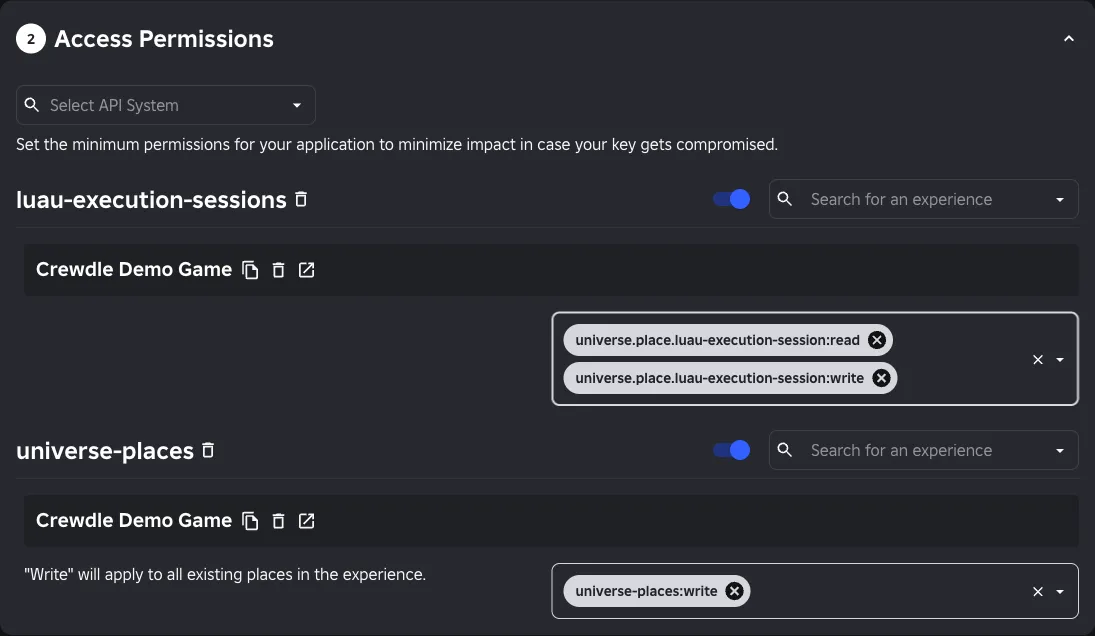Click search icon in universe-places experience field
The height and width of the screenshot is (636, 1095).
785,450
